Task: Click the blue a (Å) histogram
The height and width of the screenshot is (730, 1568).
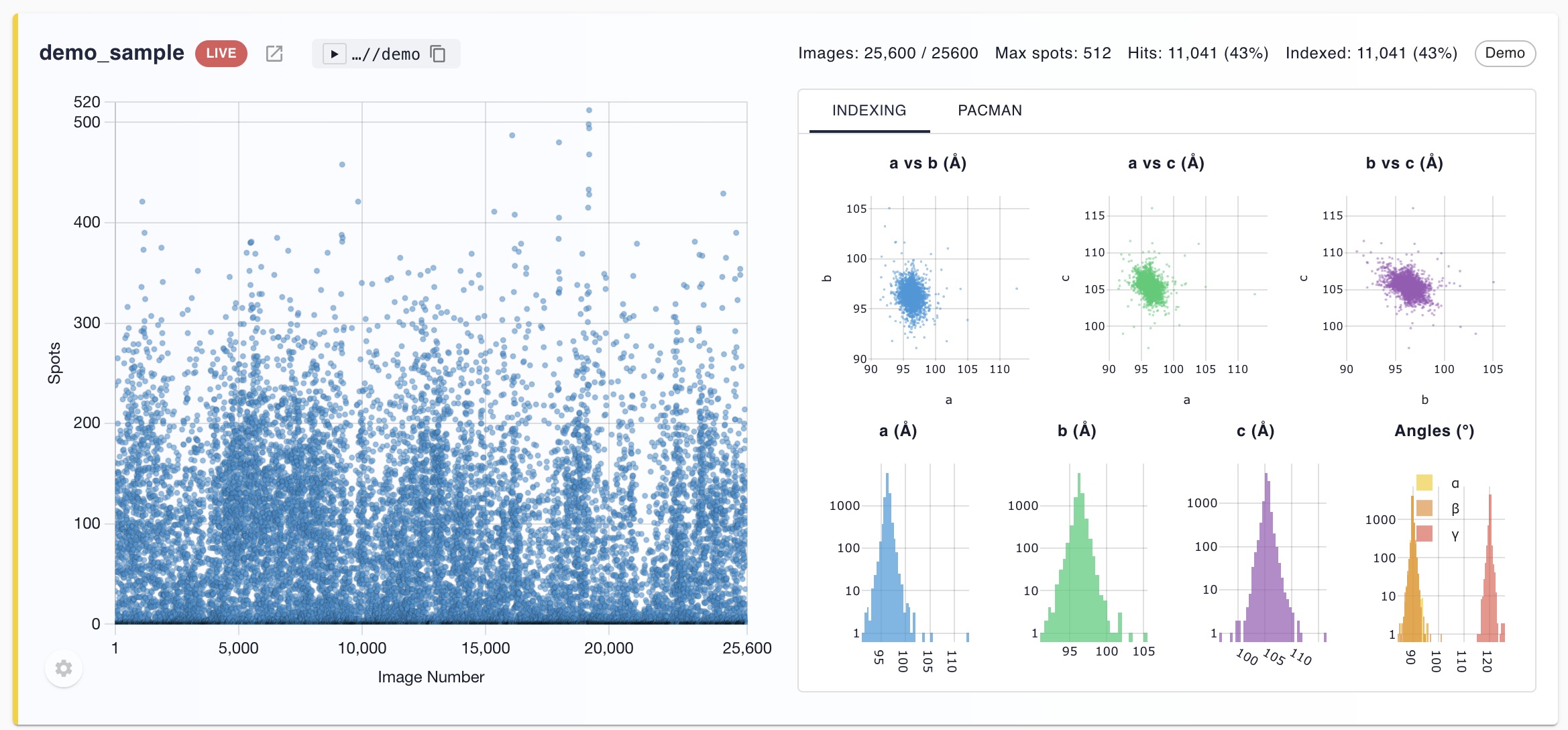Action: pyautogui.click(x=915, y=553)
